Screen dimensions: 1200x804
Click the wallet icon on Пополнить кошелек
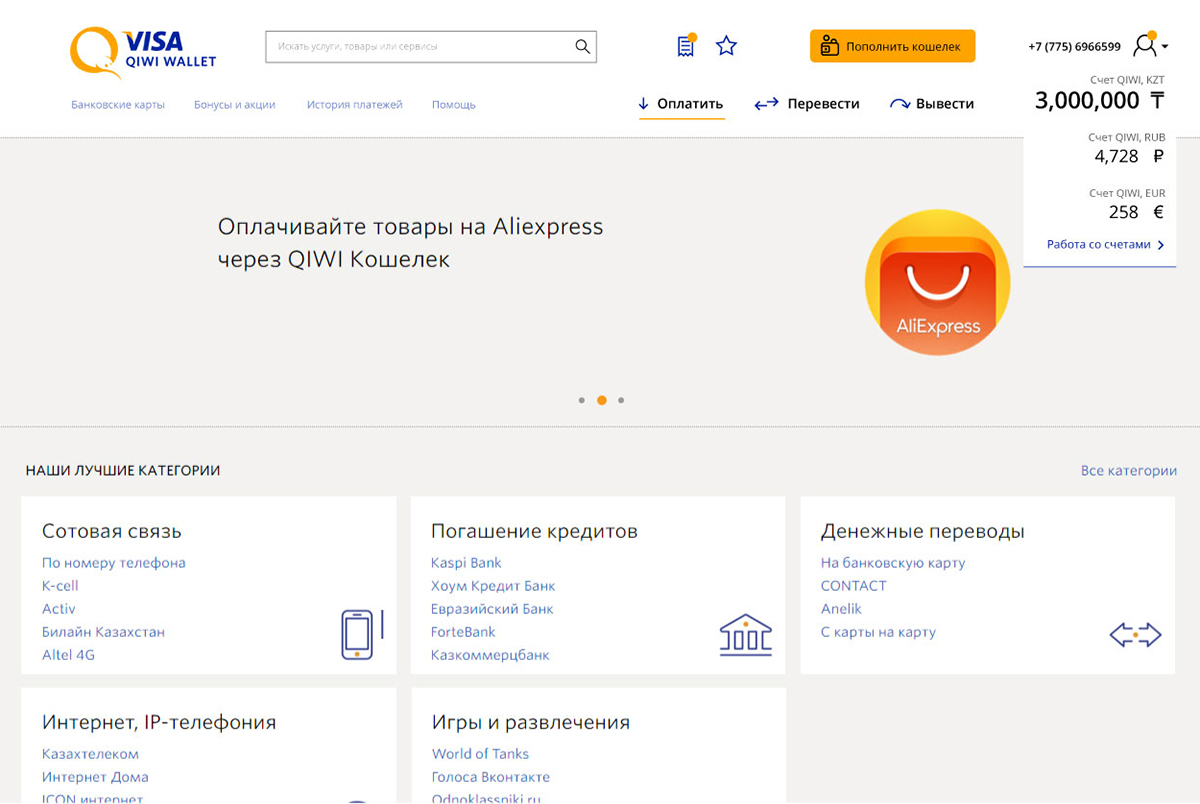coord(829,46)
